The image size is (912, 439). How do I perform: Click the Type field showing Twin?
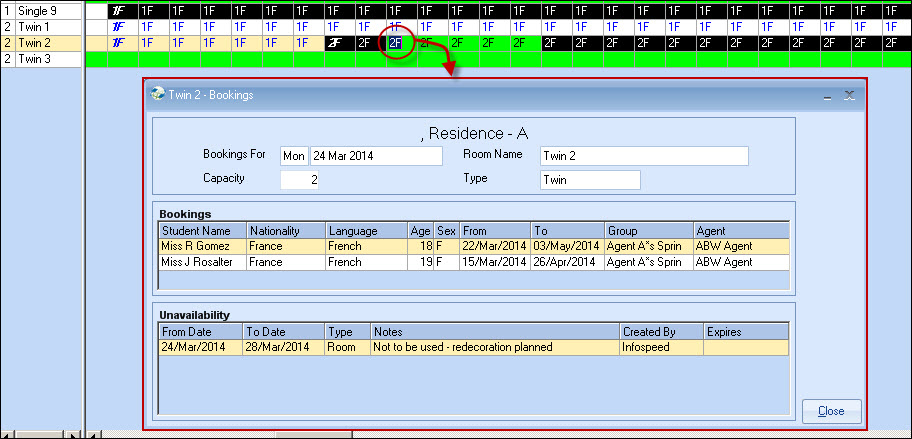coord(589,180)
